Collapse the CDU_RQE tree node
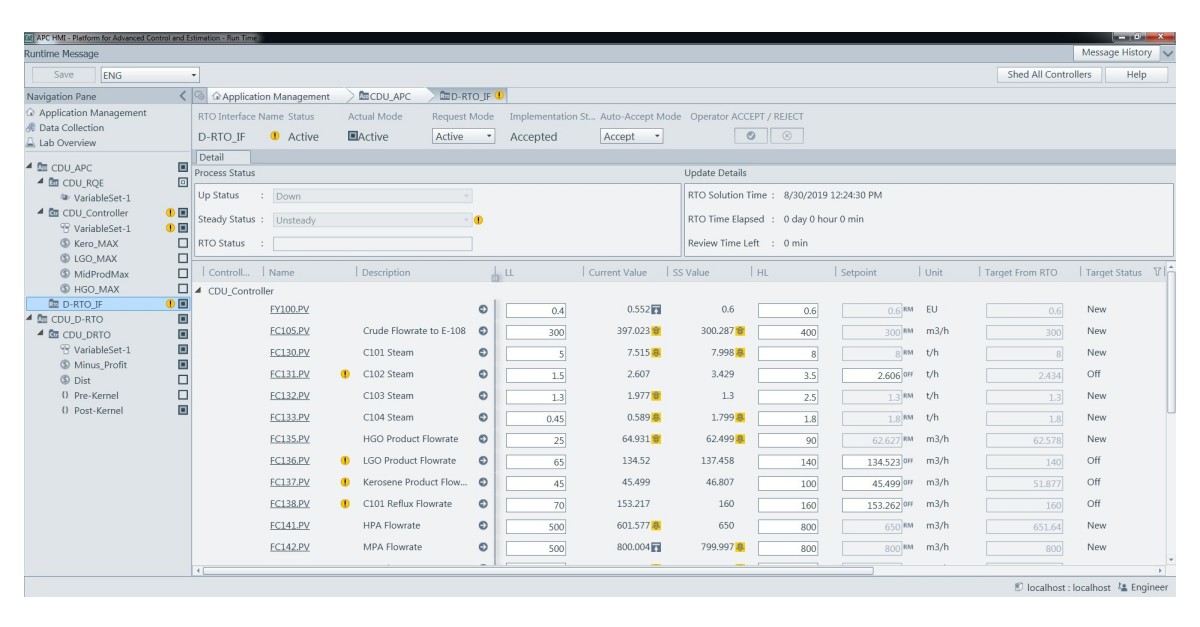This screenshot has width=1200, height=627. coord(41,183)
